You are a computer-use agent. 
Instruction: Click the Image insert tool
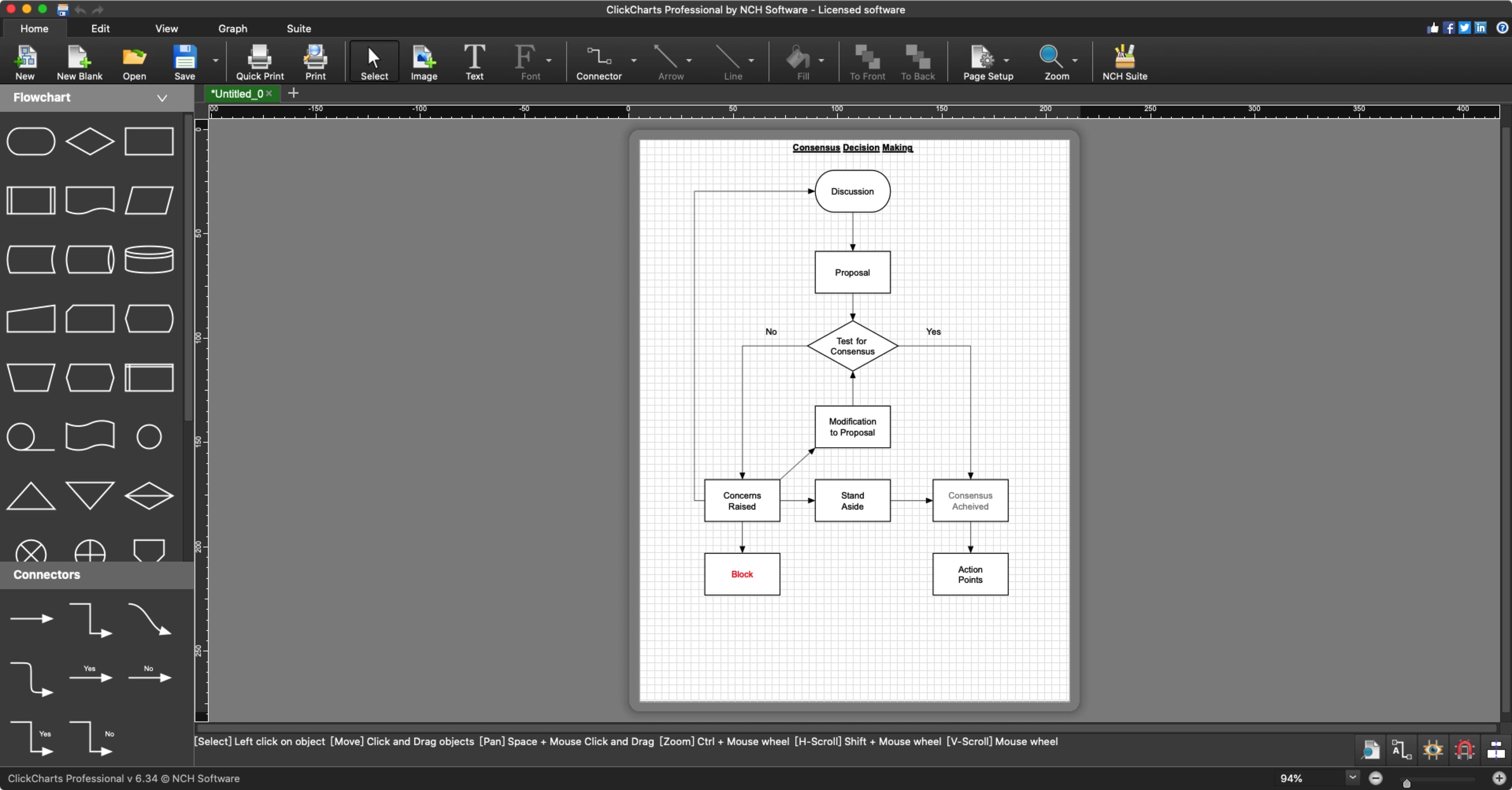(x=423, y=62)
